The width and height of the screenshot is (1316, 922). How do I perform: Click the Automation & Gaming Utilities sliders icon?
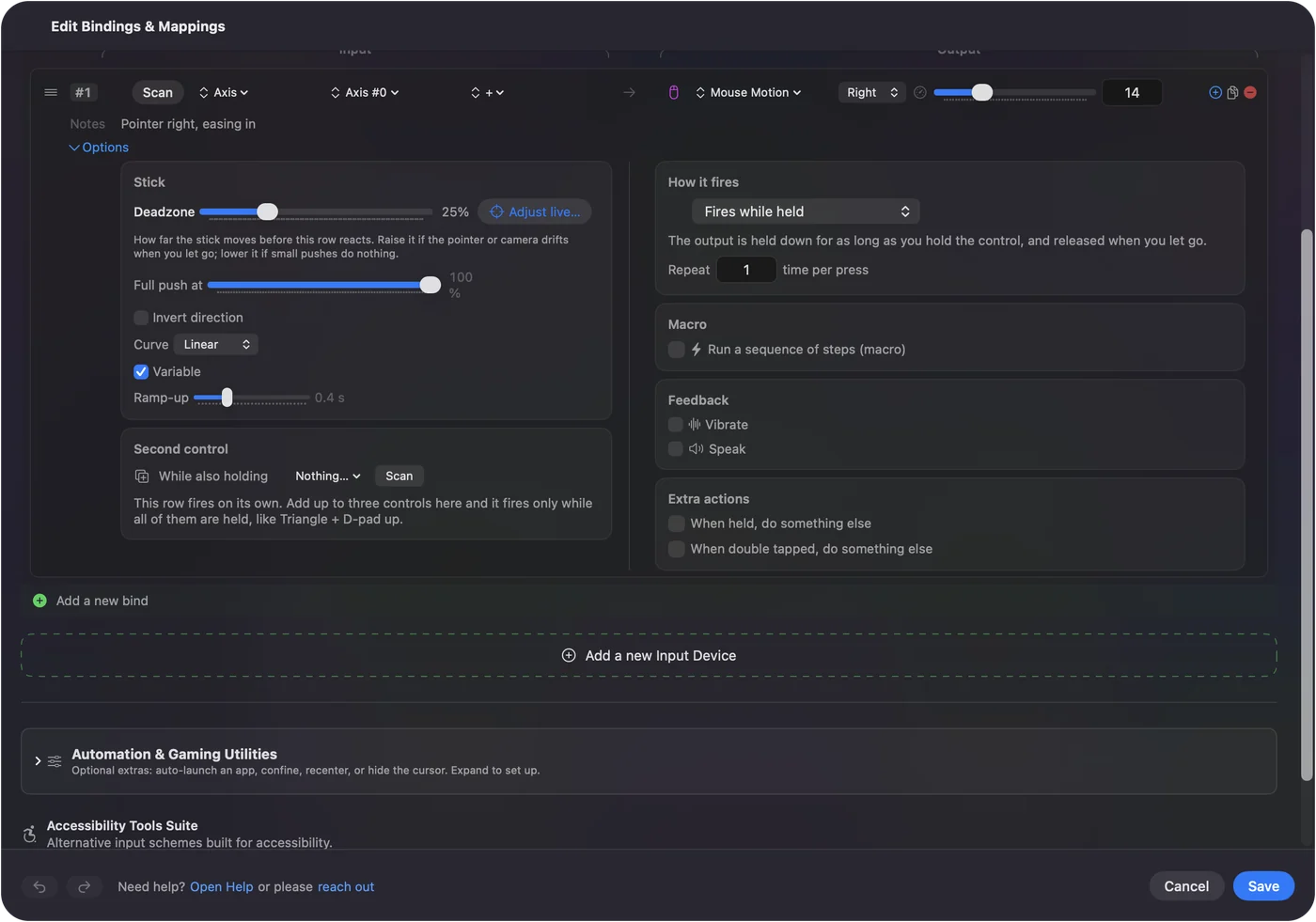point(55,761)
